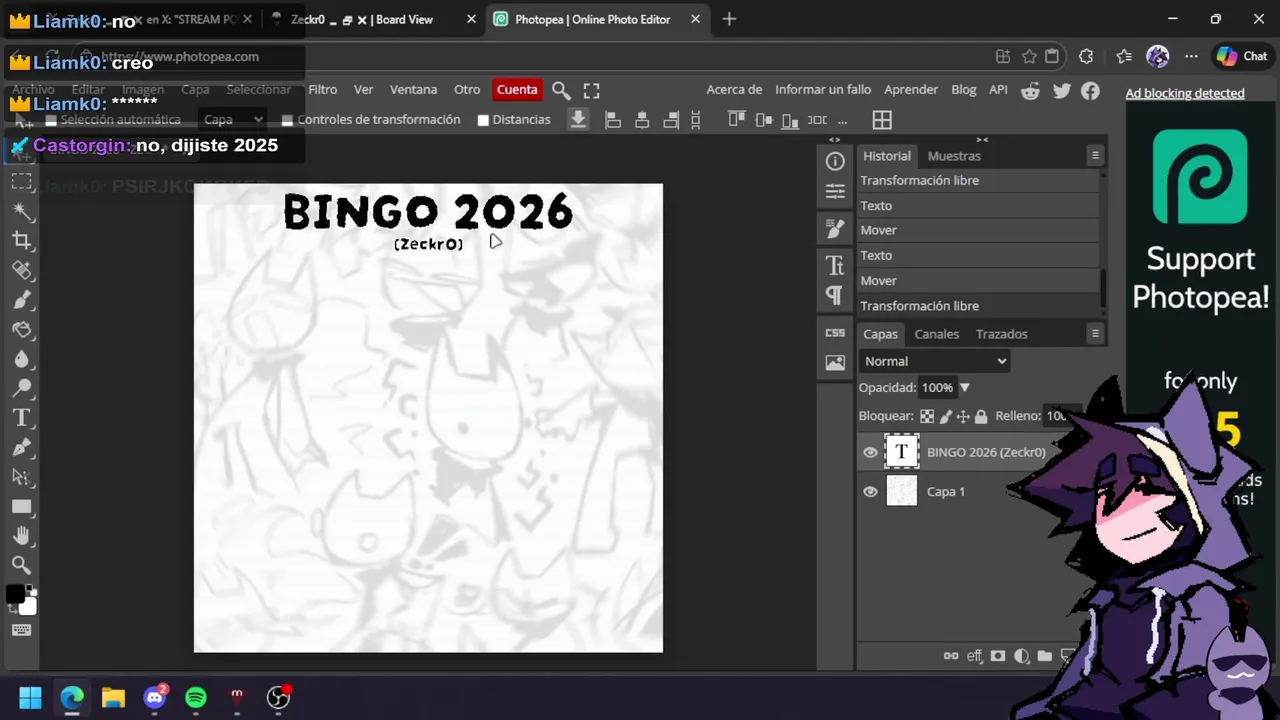Align bottom edges icon
Image resolution: width=1280 pixels, height=720 pixels.
point(790,119)
